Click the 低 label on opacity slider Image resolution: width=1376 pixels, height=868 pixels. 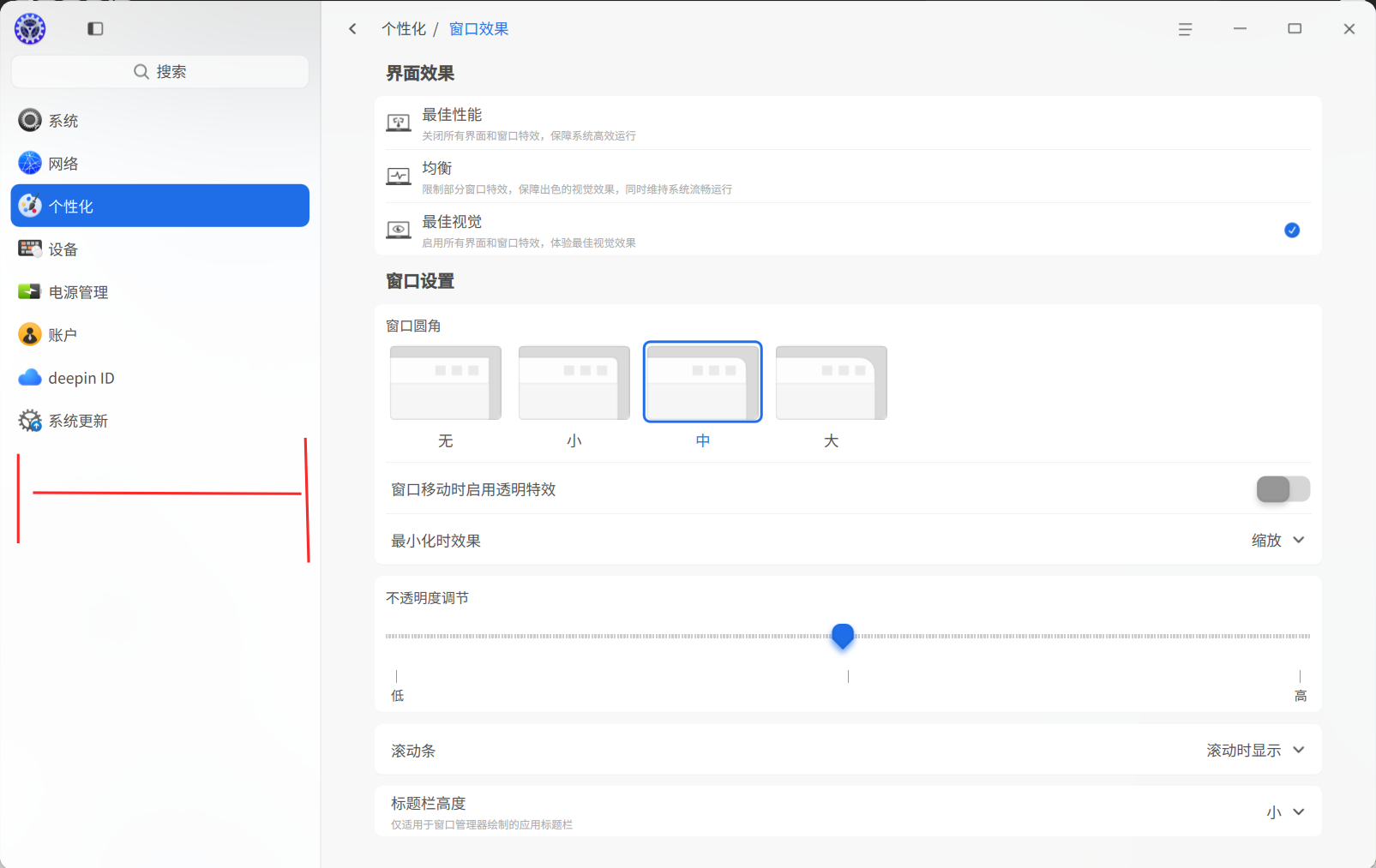(398, 696)
